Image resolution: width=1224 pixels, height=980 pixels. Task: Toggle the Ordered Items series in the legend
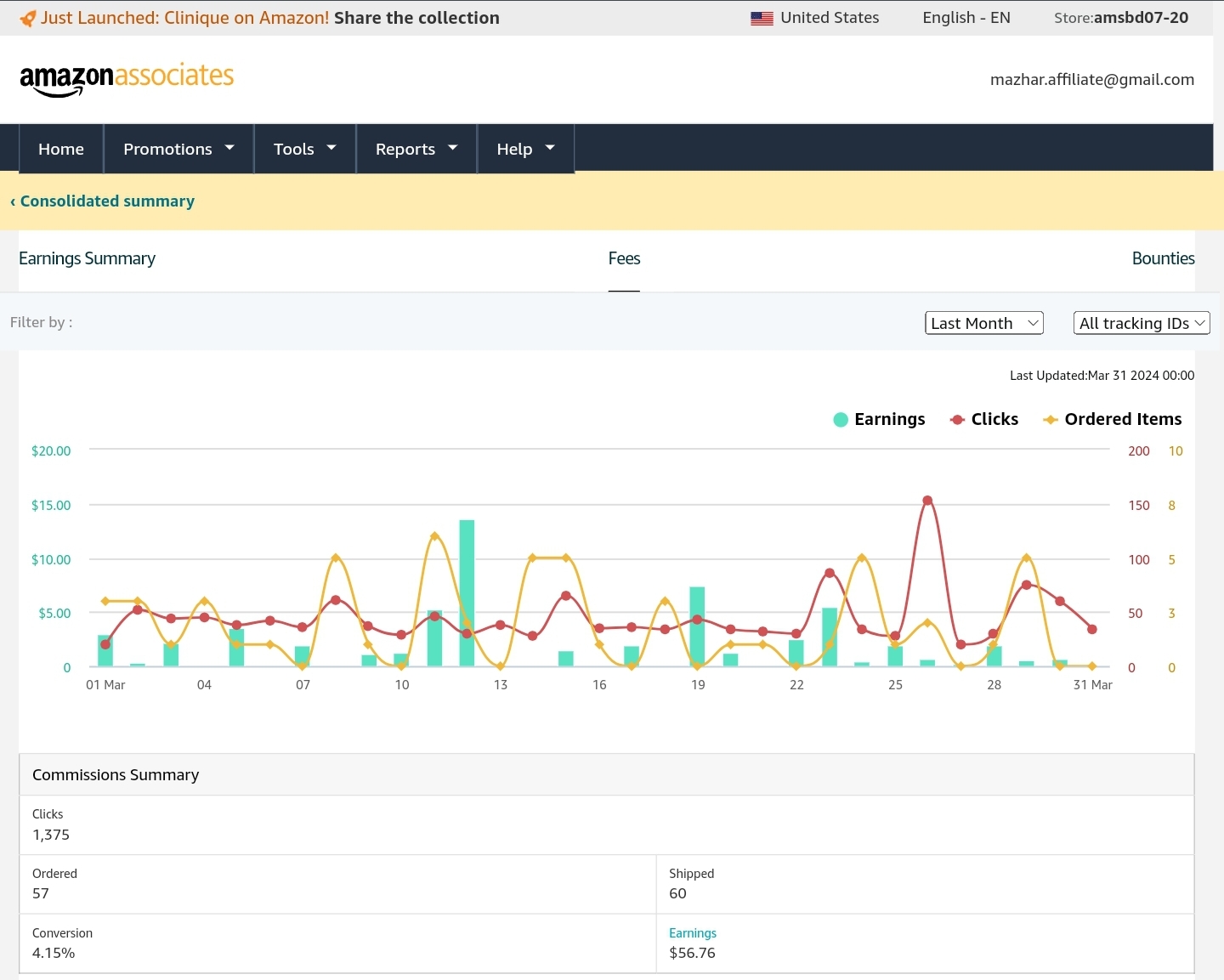(1112, 419)
